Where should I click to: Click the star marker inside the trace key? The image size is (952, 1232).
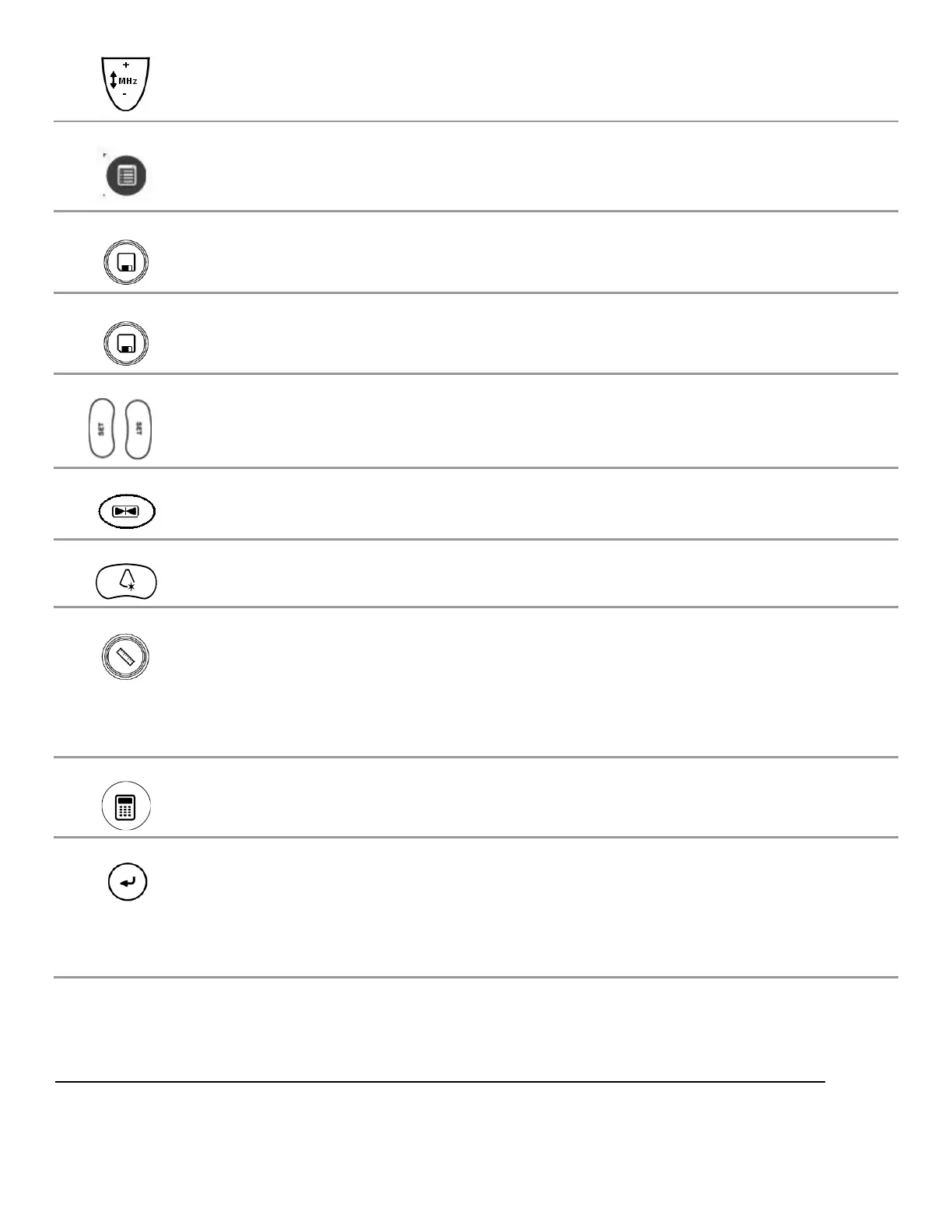pyautogui.click(x=131, y=588)
